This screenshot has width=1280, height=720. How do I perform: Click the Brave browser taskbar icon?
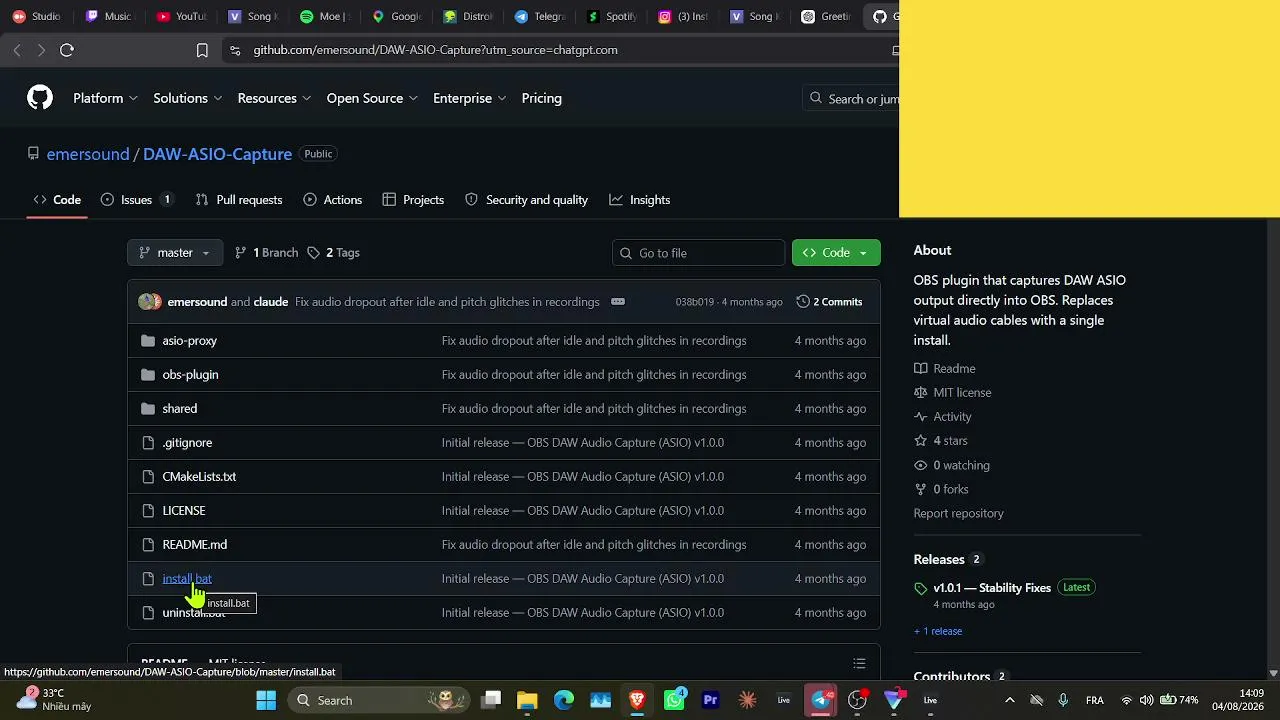pyautogui.click(x=637, y=700)
